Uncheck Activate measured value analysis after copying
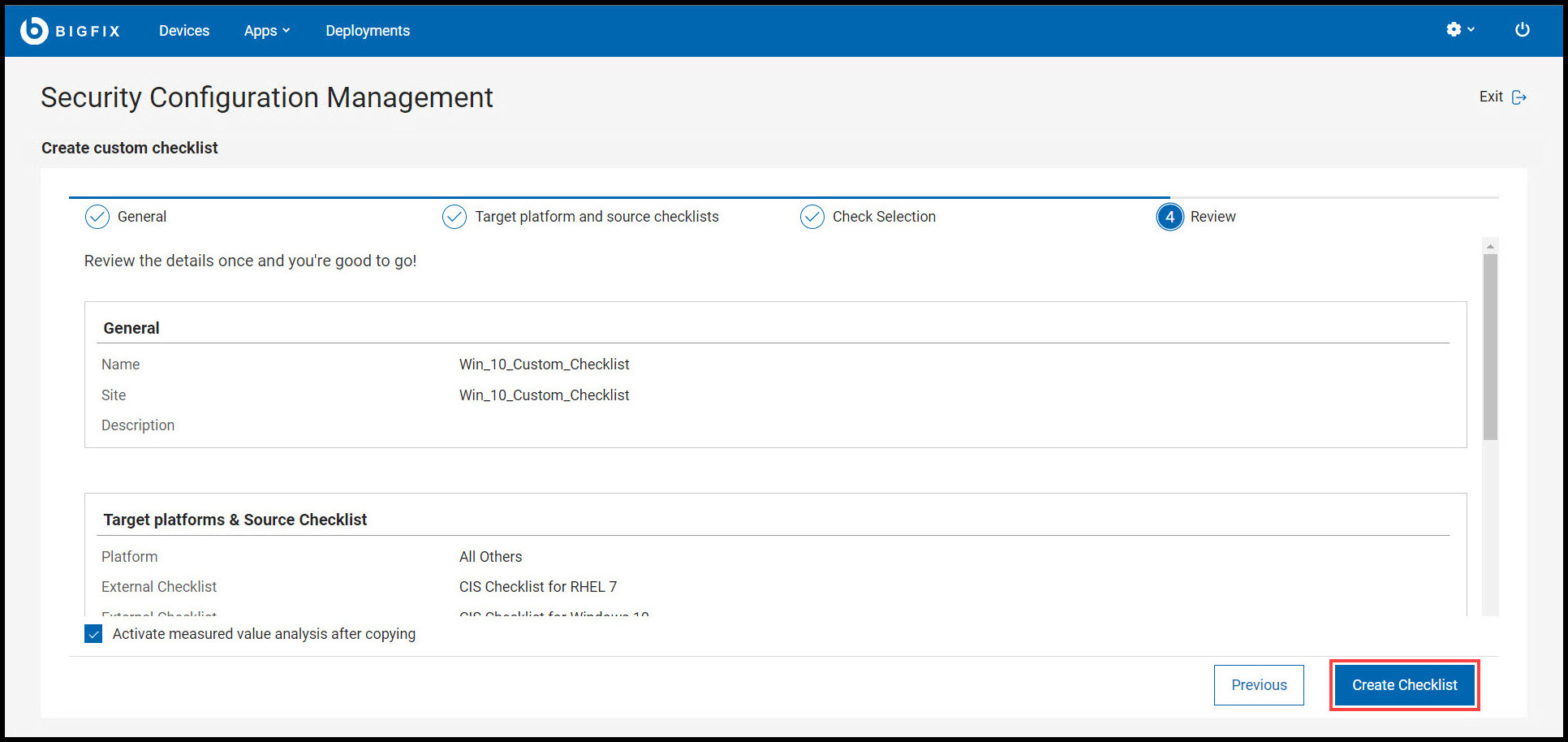 (x=93, y=633)
